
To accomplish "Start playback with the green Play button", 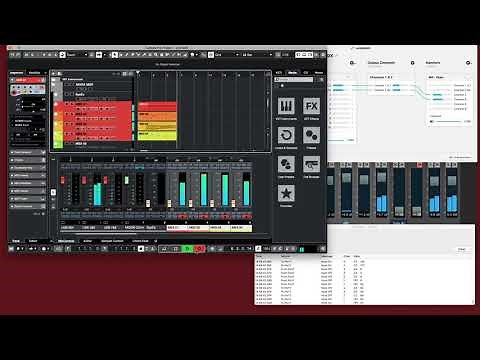I will click(x=187, y=249).
